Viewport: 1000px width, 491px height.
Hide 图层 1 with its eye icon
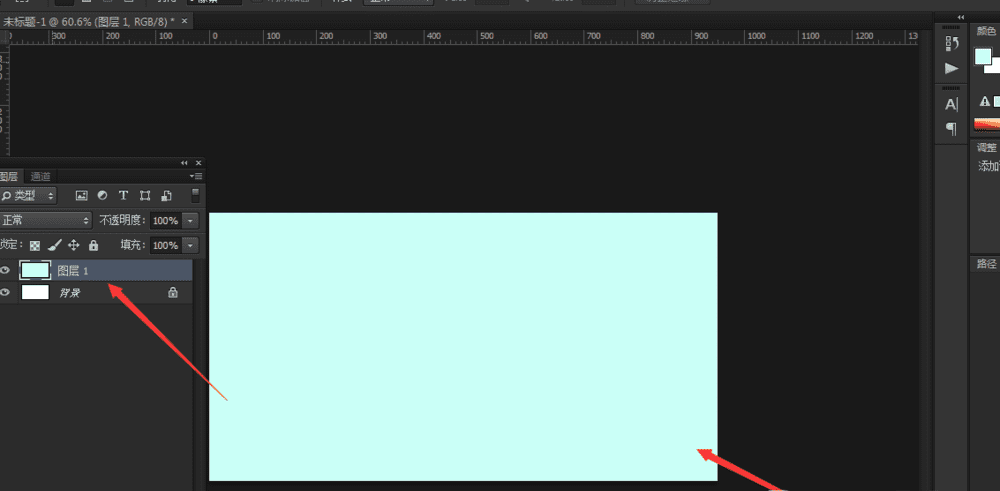point(6,270)
